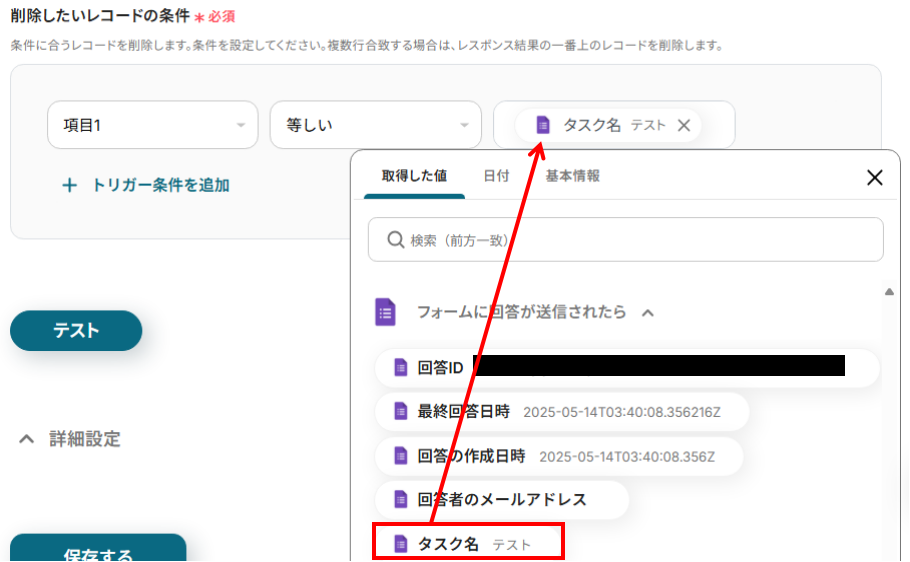Collapse the 詳細設定 section

click(x=27, y=439)
